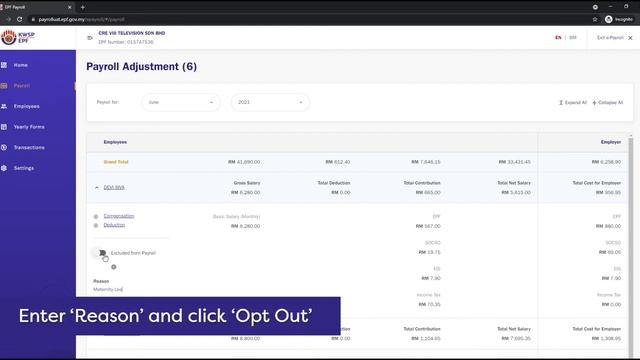Click the plus icon beside Compensation

click(x=96, y=216)
